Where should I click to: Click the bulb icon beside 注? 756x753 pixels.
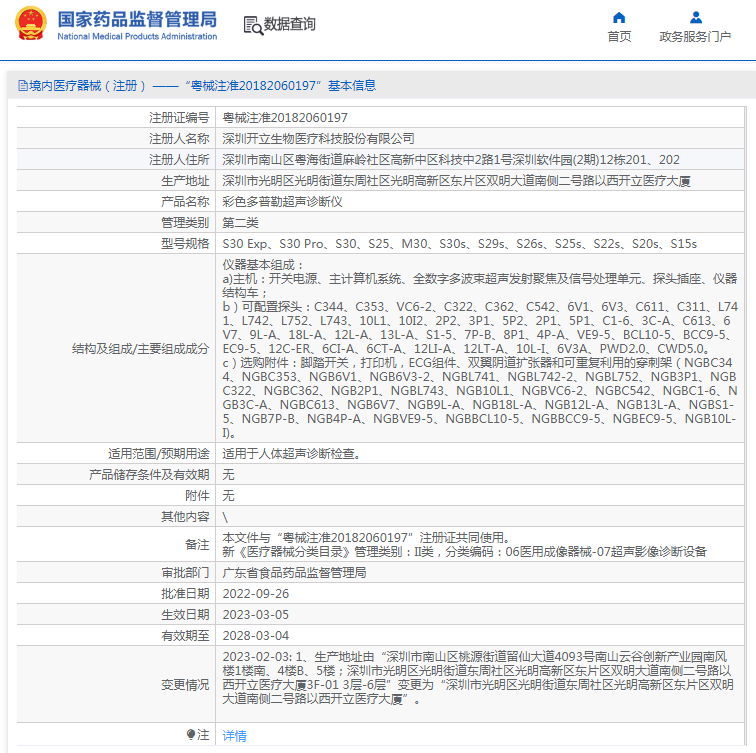tap(191, 734)
